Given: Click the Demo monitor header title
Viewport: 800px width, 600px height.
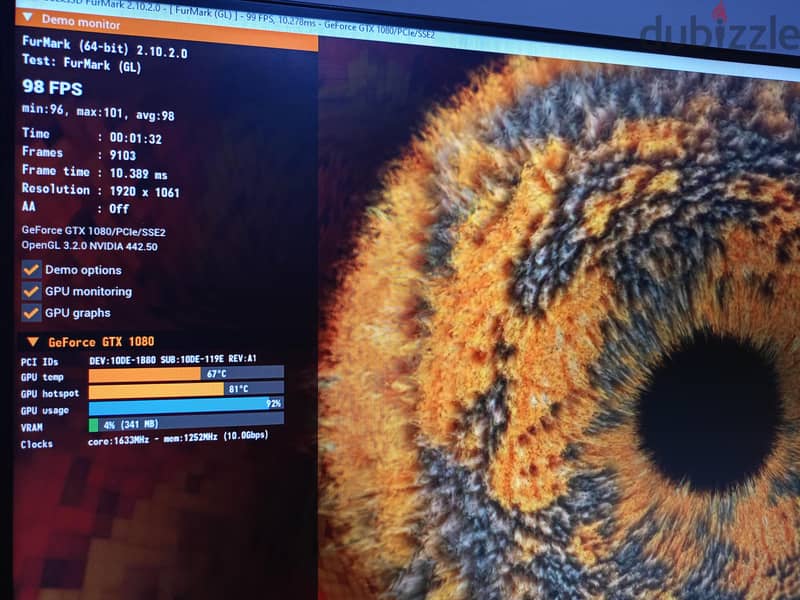Looking at the screenshot, I should pos(81,22).
